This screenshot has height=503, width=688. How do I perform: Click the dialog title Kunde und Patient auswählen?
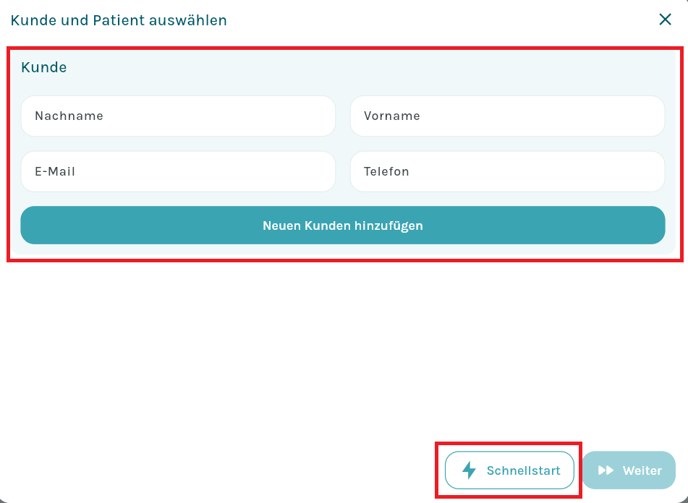[x=118, y=20]
